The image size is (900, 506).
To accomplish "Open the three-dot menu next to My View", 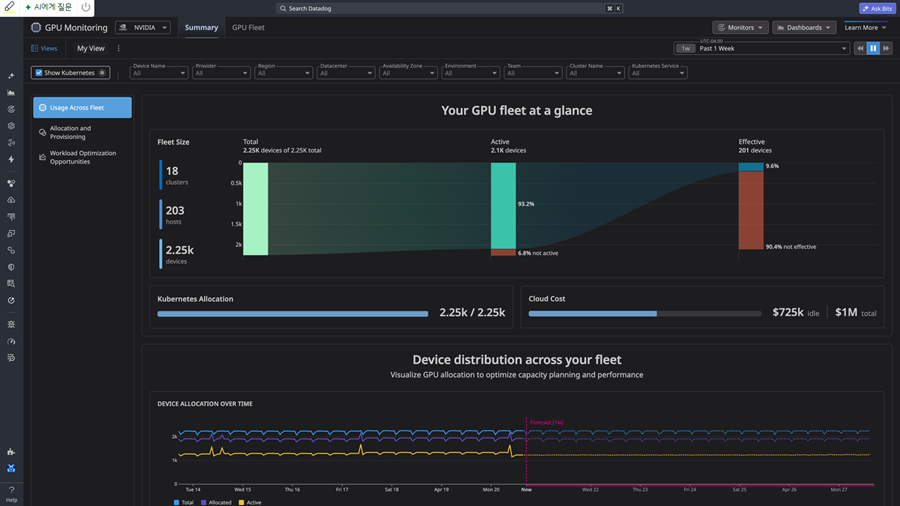I will click(x=118, y=48).
